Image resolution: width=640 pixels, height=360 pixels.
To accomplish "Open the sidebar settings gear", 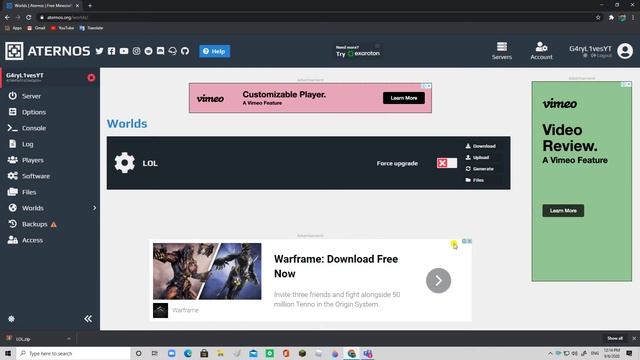I will 11,319.
